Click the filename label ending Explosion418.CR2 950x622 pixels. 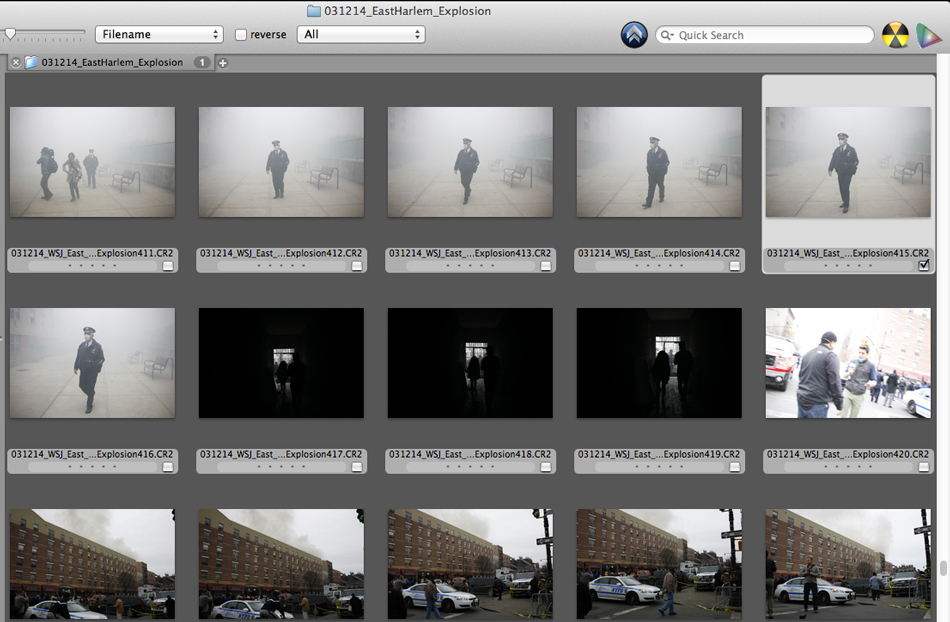pyautogui.click(x=470, y=454)
